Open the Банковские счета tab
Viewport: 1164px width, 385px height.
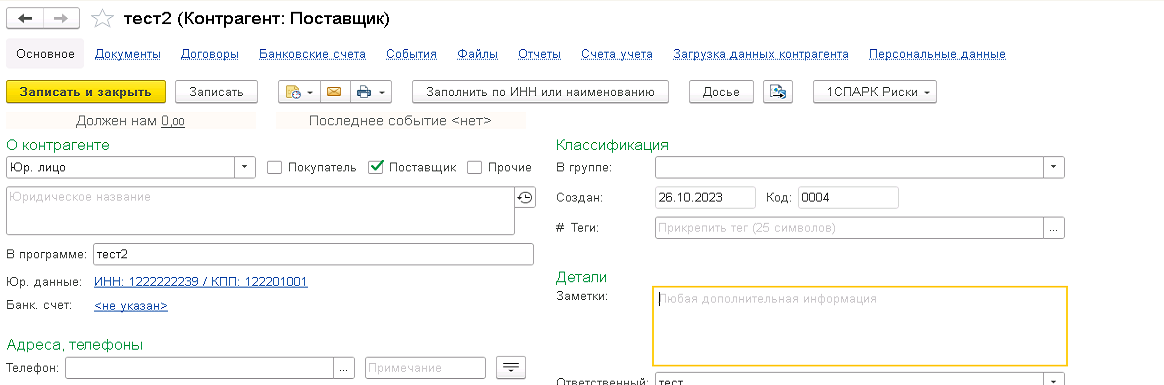click(312, 54)
